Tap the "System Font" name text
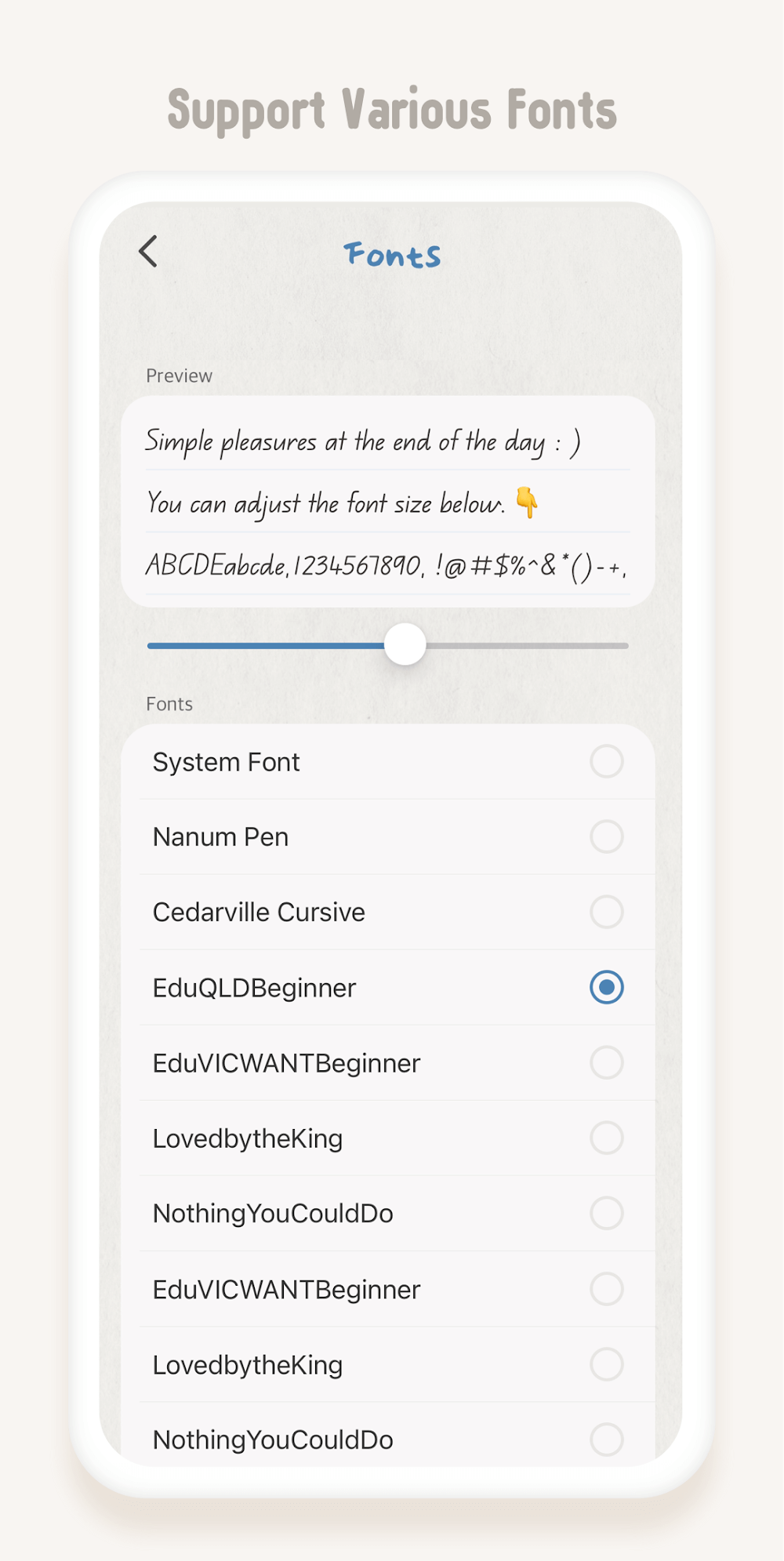 [x=226, y=761]
